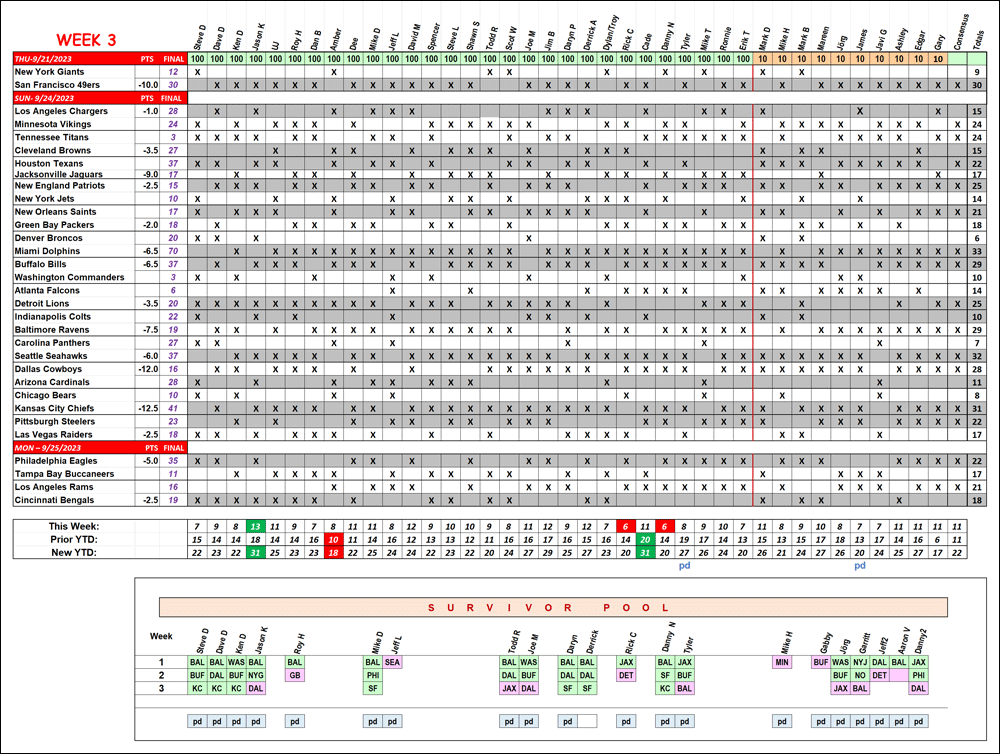Click the SEA pick under Jeff L
Screen dimensions: 1000x754
pyautogui.click(x=392, y=662)
